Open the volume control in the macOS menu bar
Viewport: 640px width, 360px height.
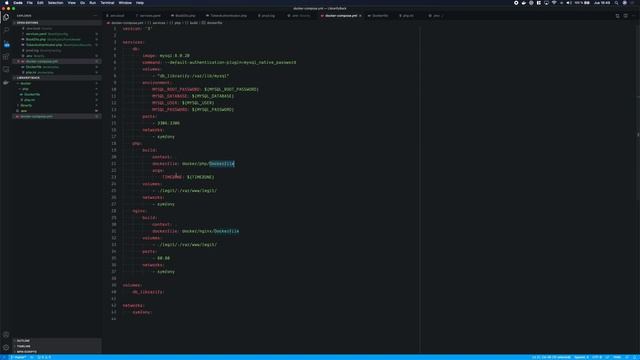[x=569, y=3]
